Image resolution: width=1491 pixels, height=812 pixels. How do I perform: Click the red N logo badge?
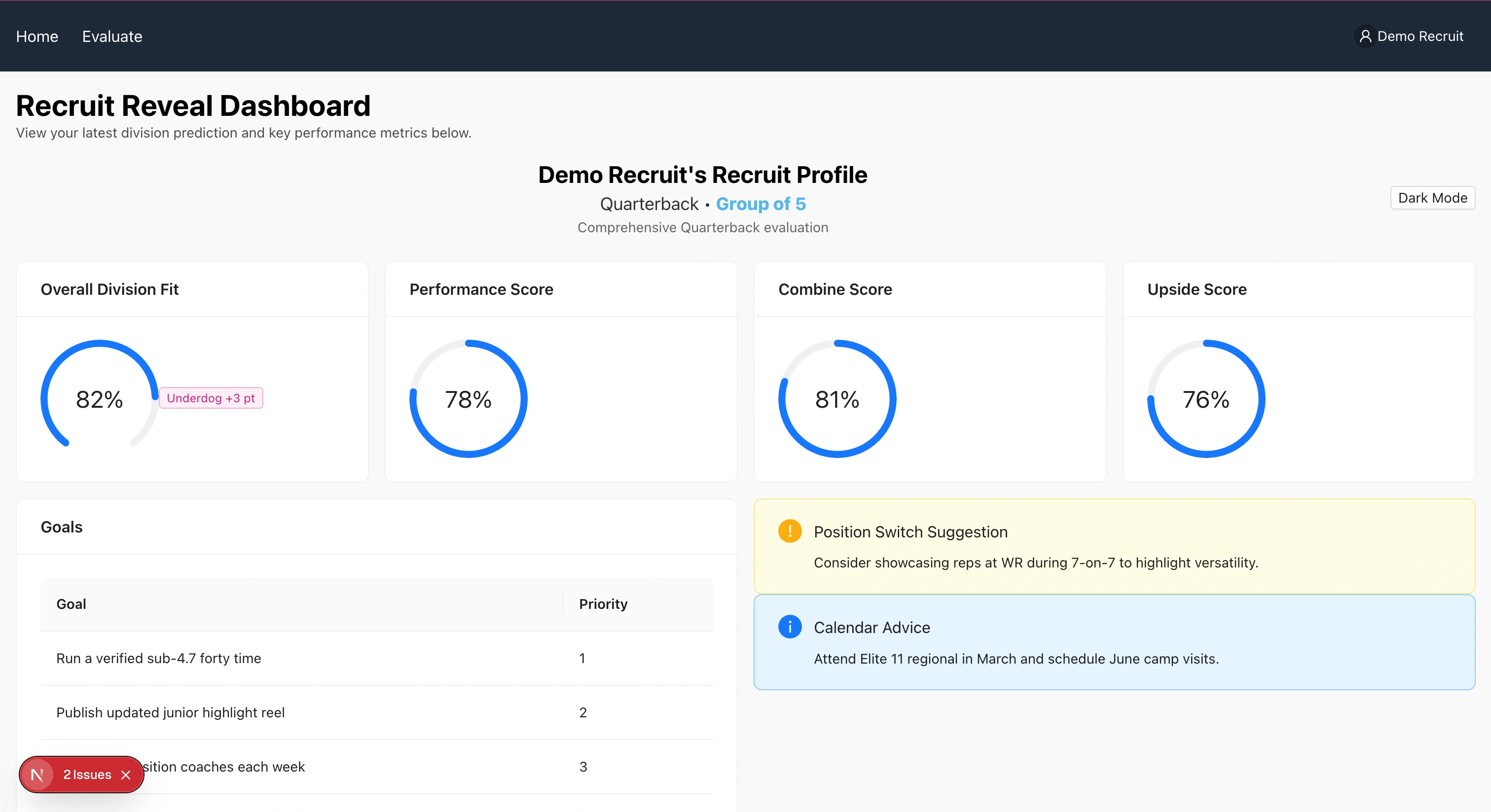click(37, 775)
